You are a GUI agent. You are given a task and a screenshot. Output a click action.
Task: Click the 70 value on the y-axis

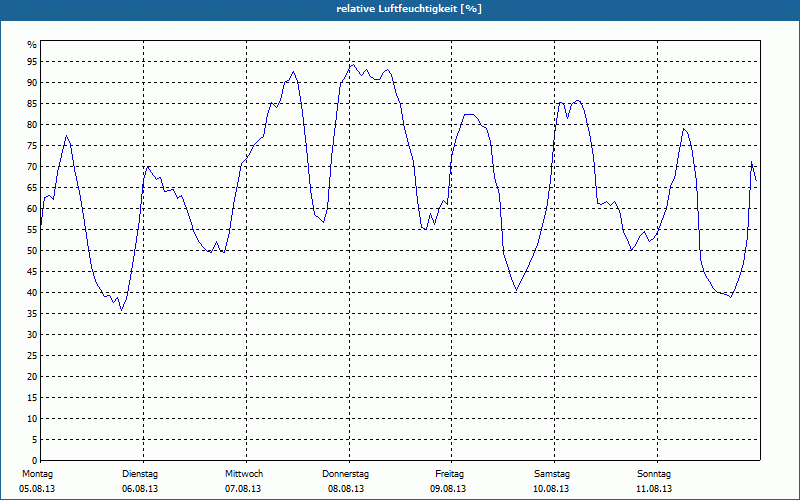[x=32, y=167]
